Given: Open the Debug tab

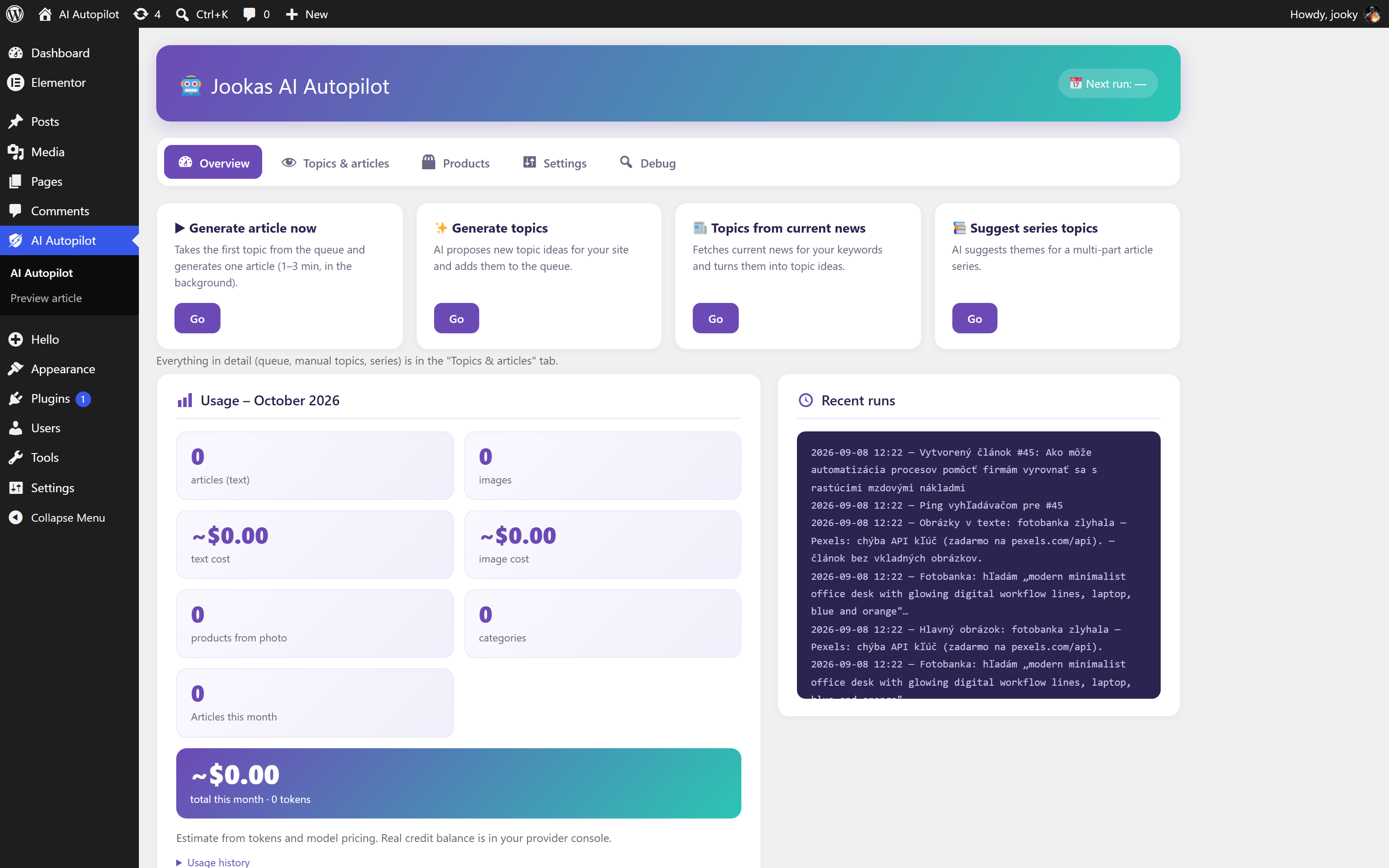Looking at the screenshot, I should coord(648,163).
